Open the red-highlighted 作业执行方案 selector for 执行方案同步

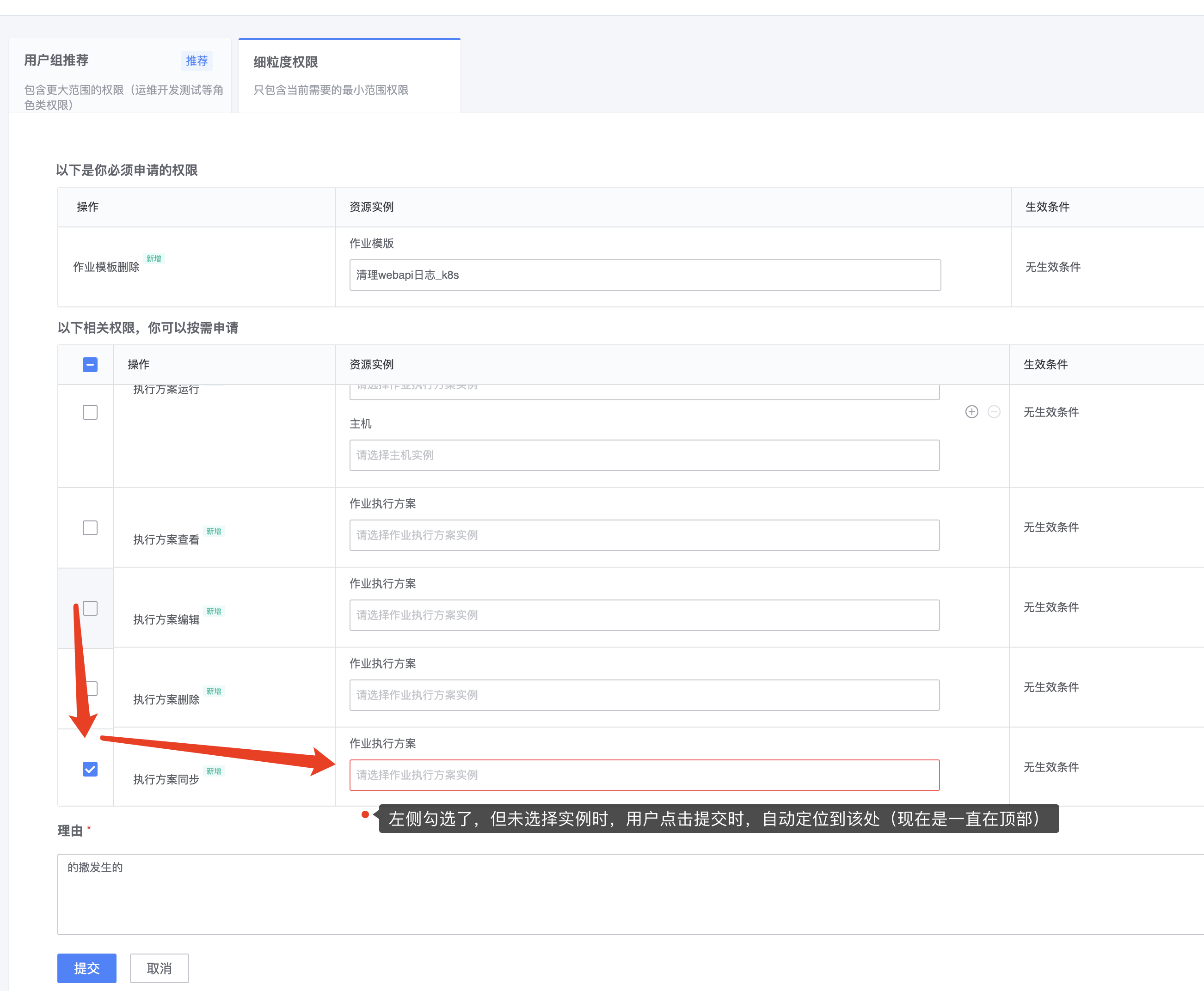click(644, 775)
